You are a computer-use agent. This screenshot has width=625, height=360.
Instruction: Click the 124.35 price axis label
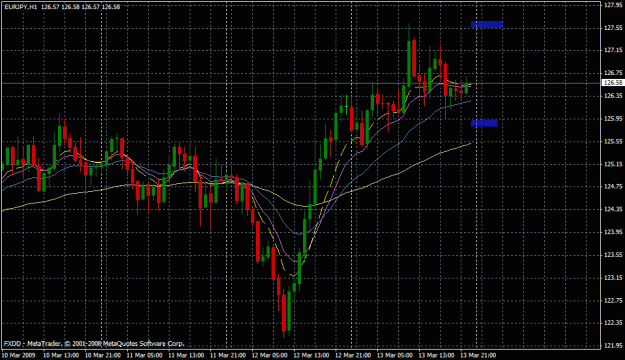[613, 209]
